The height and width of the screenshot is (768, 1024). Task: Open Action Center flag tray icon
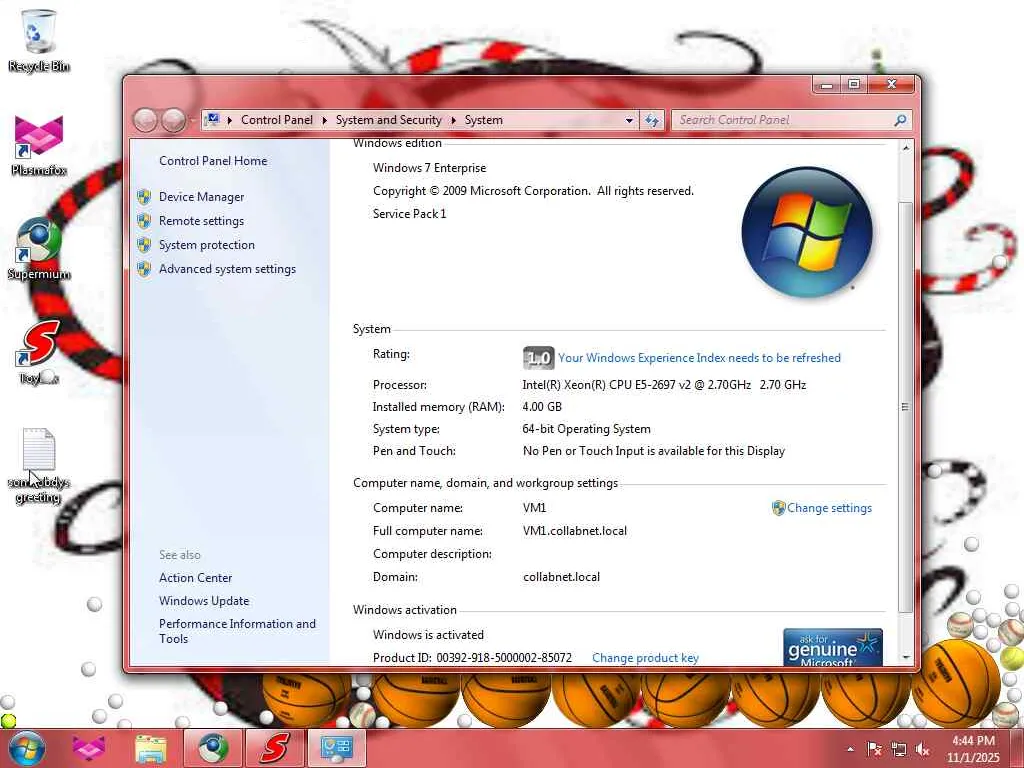tap(874, 749)
